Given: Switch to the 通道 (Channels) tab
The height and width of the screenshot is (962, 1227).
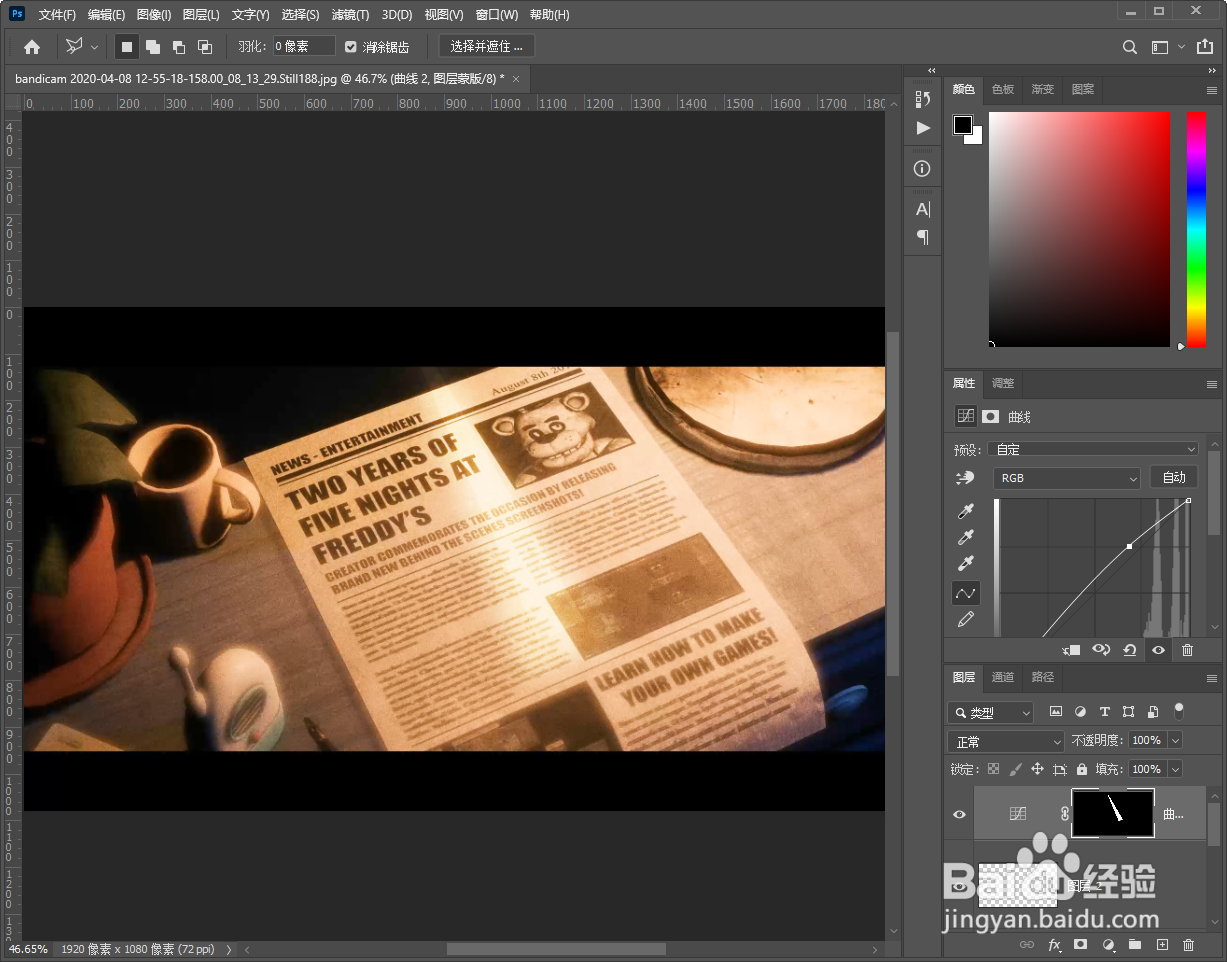Looking at the screenshot, I should click(1003, 677).
